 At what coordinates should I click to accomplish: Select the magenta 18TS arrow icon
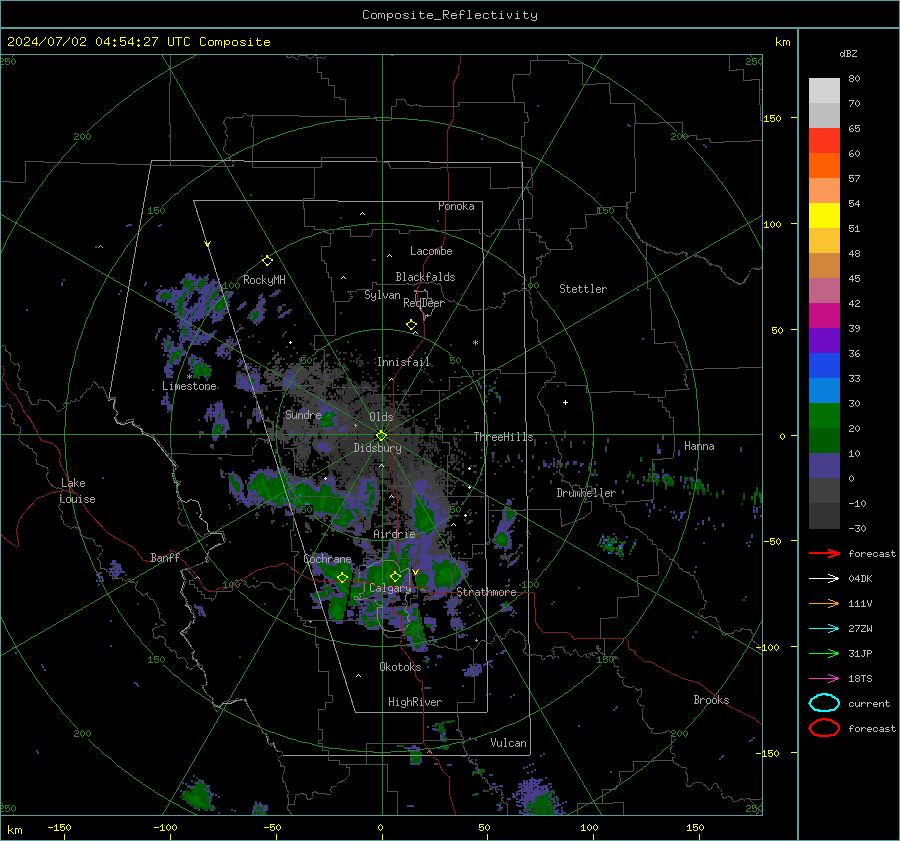(x=824, y=679)
